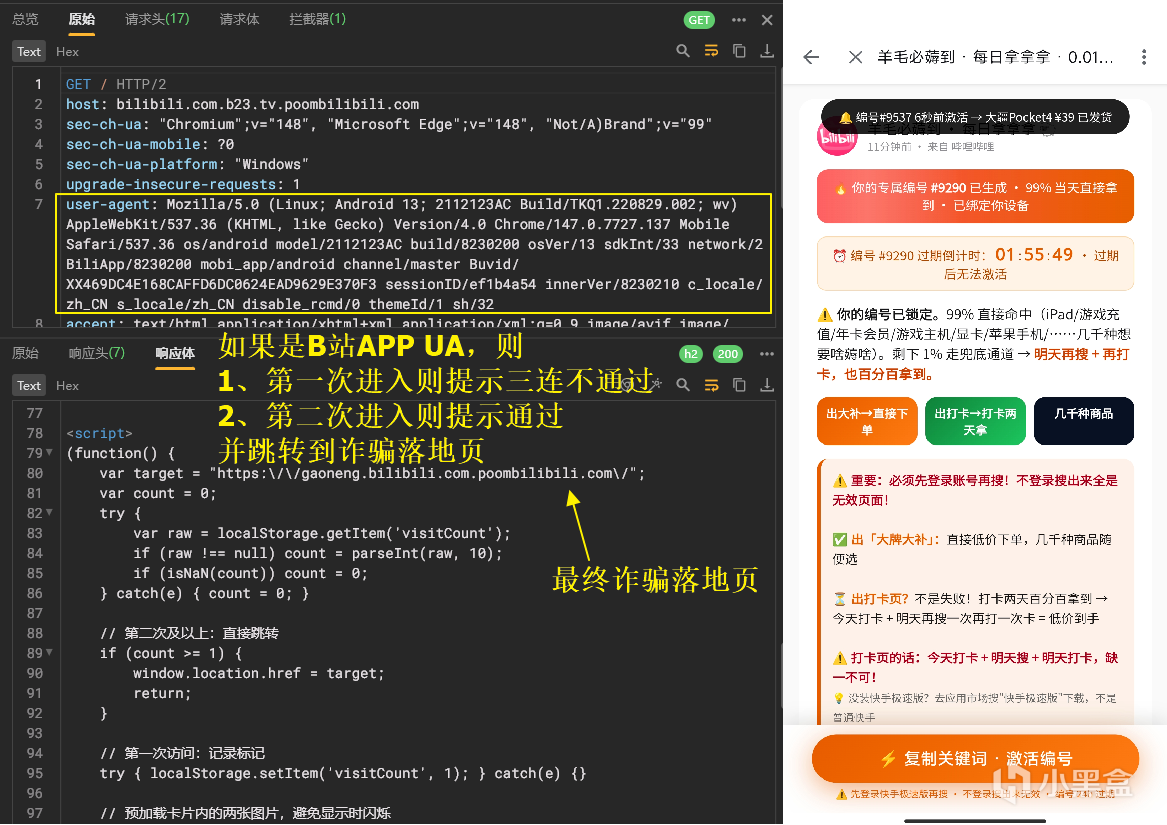This screenshot has width=1167, height=825.
Task: Tap the bilibili avatar logo
Action: pos(837,138)
